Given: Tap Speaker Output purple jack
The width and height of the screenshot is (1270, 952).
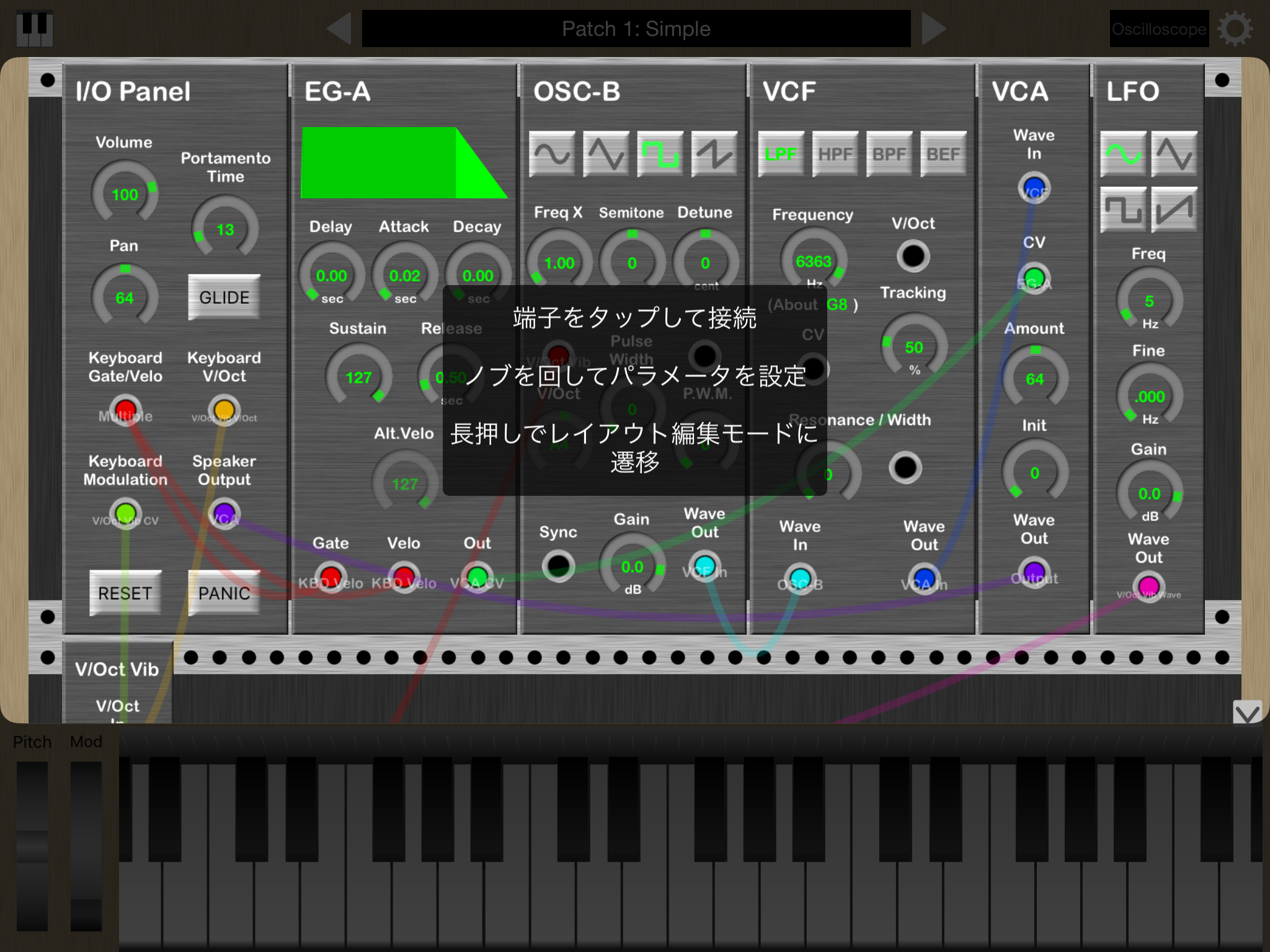Looking at the screenshot, I should (224, 514).
